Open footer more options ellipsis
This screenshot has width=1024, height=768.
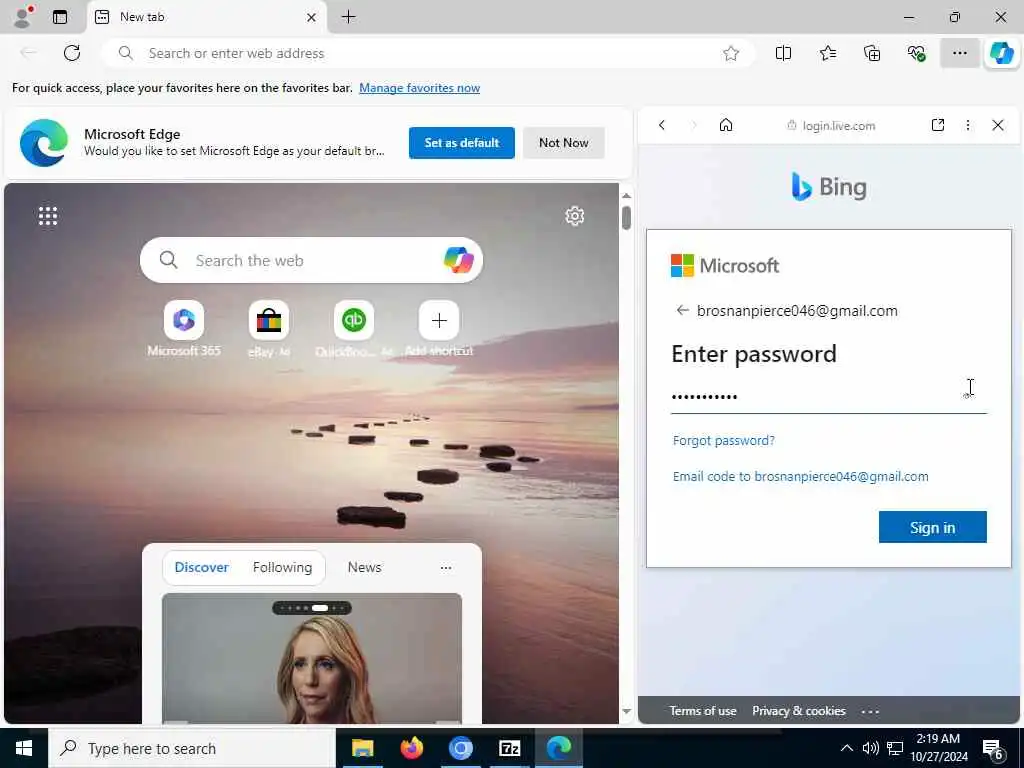point(870,712)
